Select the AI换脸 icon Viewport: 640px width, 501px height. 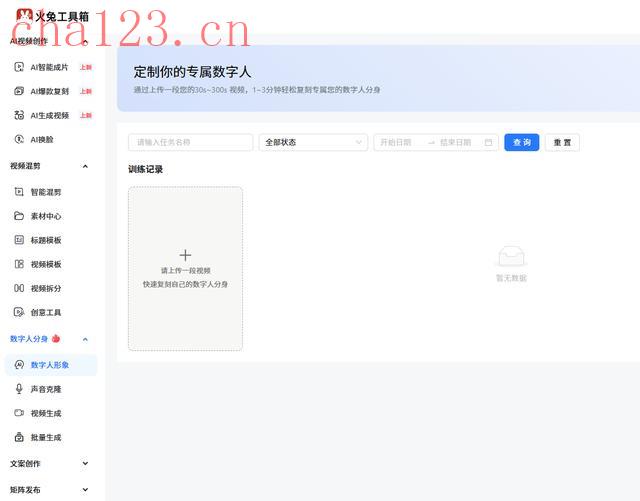(19, 140)
